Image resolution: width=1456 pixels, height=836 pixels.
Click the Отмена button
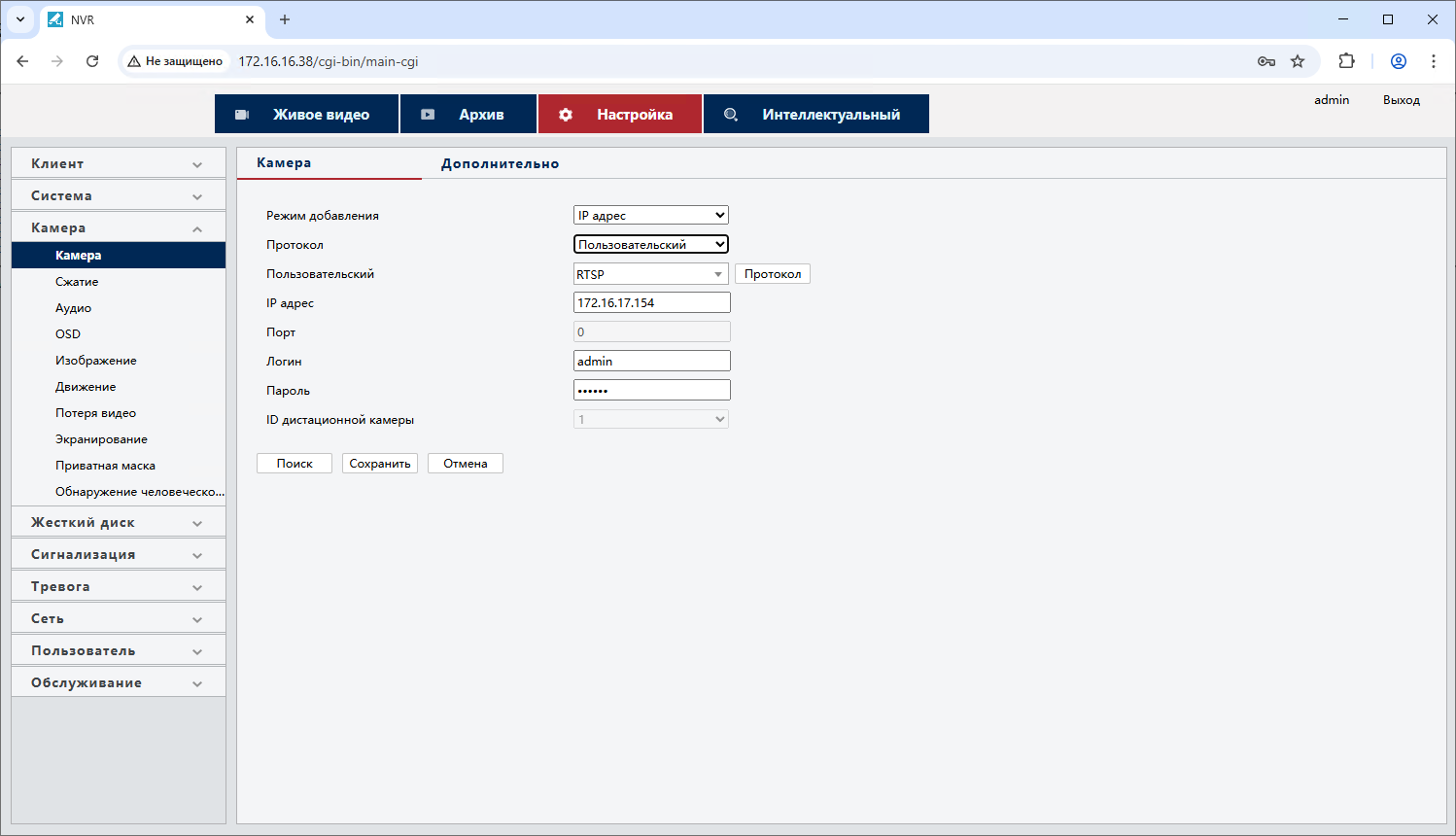(x=466, y=464)
